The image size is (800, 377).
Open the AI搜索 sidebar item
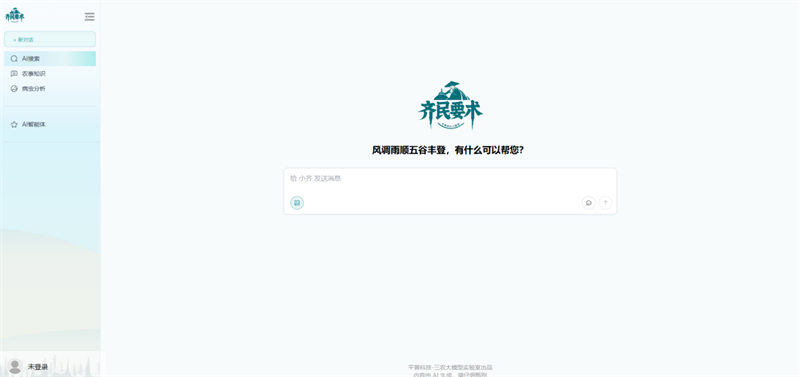click(x=50, y=59)
